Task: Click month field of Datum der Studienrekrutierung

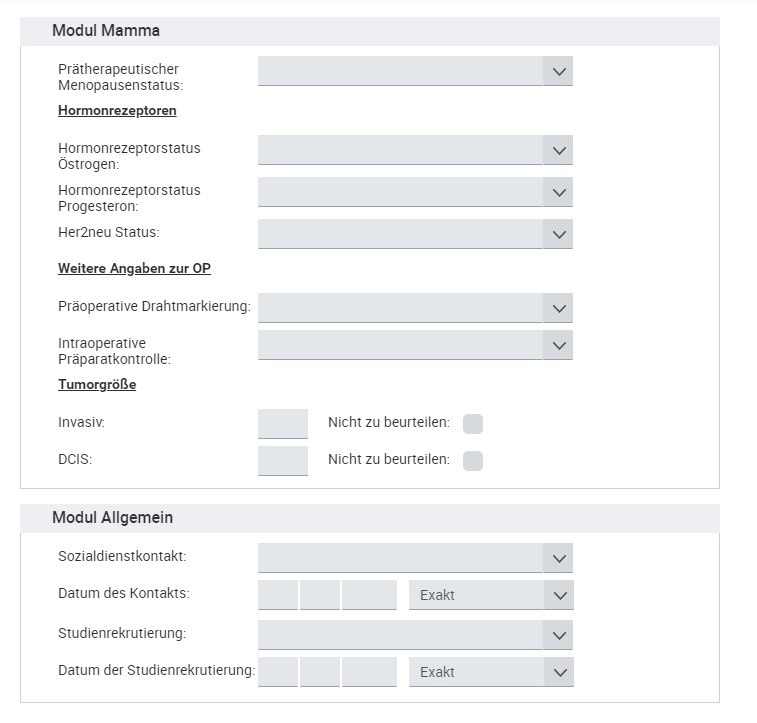Action: point(320,673)
